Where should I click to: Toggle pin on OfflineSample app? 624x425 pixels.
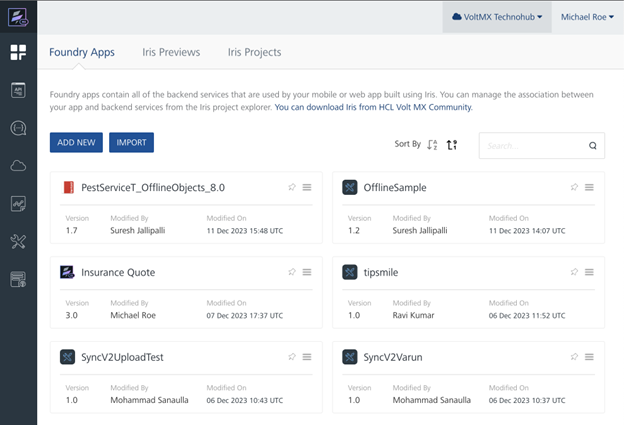pyautogui.click(x=574, y=187)
